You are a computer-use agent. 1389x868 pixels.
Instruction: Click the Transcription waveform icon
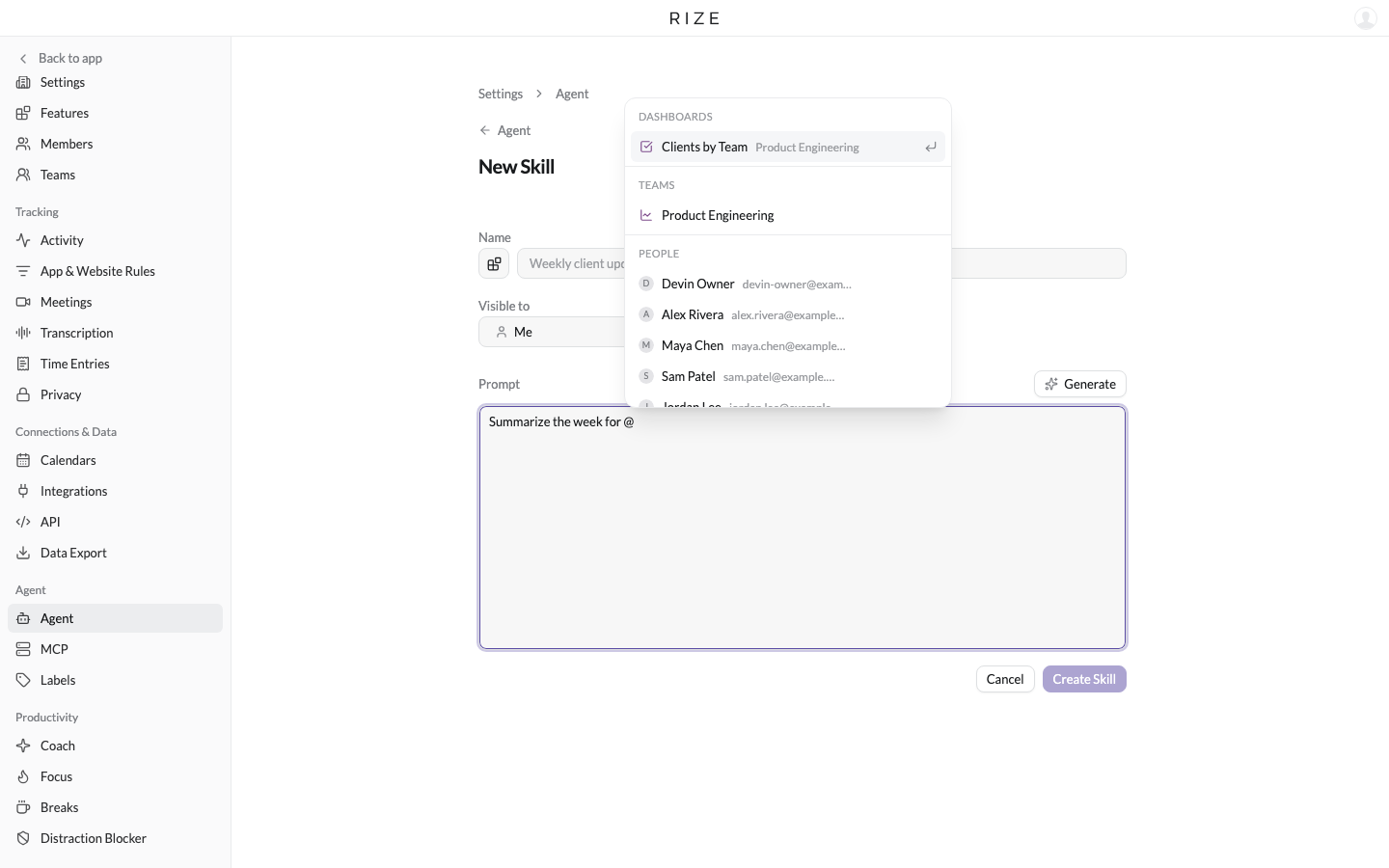23,333
